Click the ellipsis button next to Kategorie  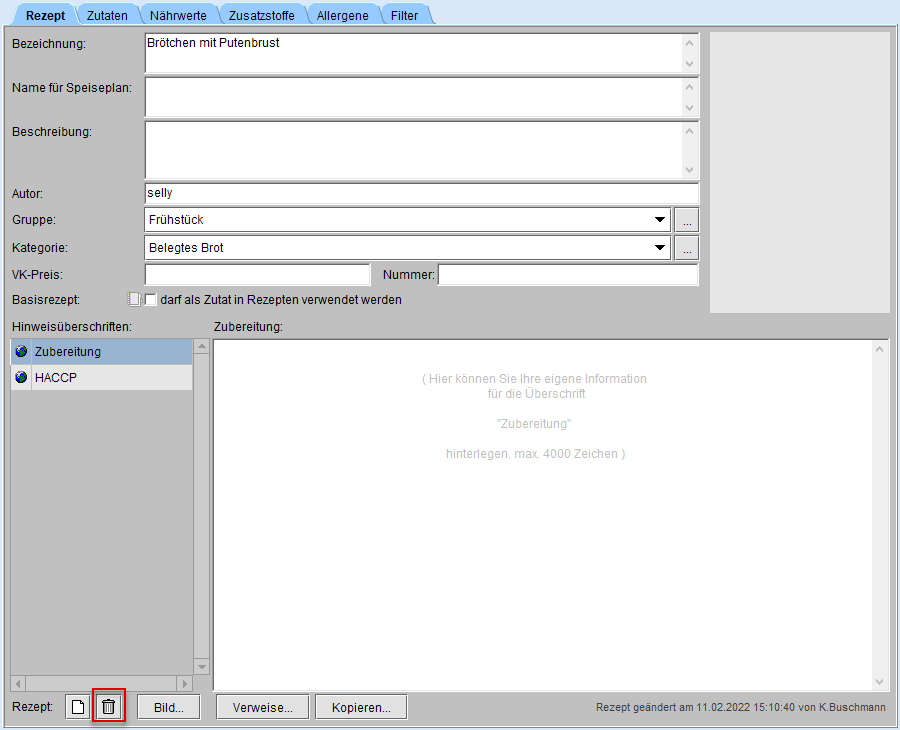pos(686,248)
